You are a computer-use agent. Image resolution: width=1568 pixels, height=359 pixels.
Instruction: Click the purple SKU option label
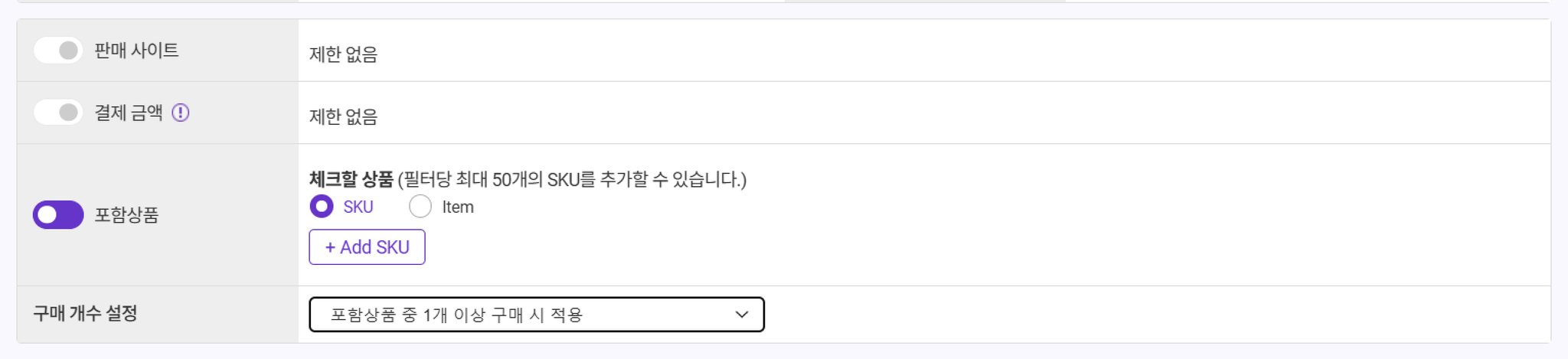point(358,207)
